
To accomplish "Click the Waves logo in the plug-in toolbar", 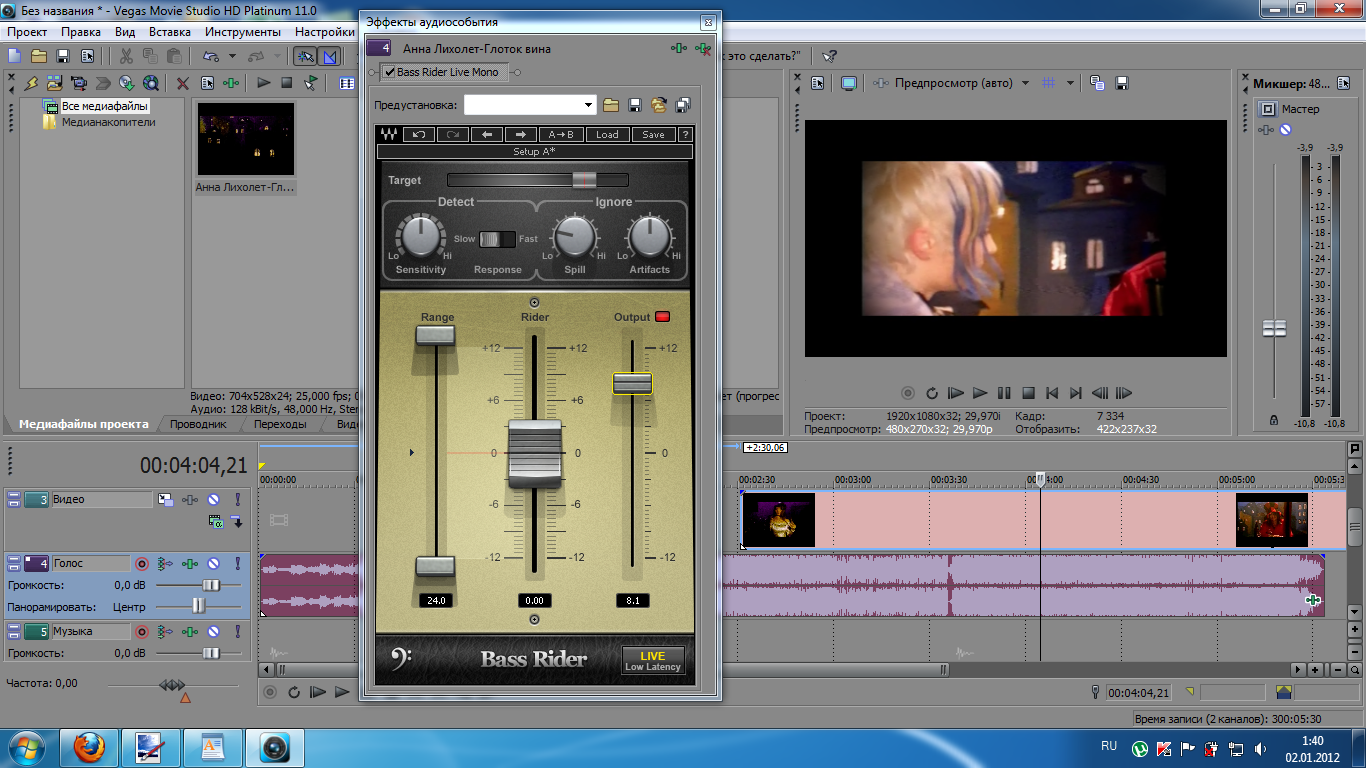I will (389, 135).
